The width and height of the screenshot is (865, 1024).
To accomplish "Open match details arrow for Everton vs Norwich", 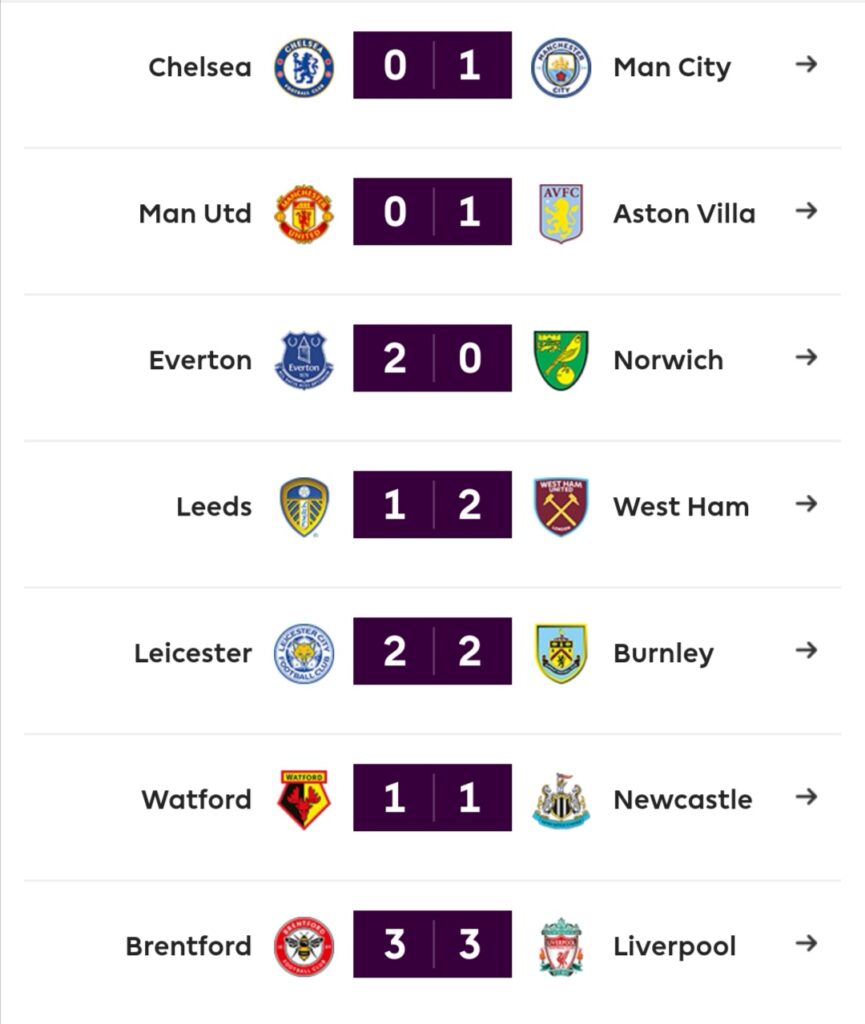I will [x=806, y=358].
